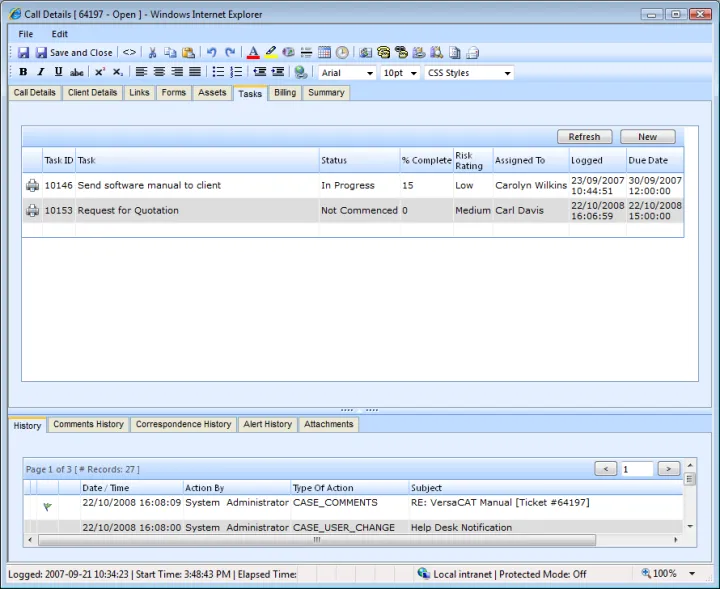Click the indent icon
Screen dimensions: 720x589
tap(277, 72)
